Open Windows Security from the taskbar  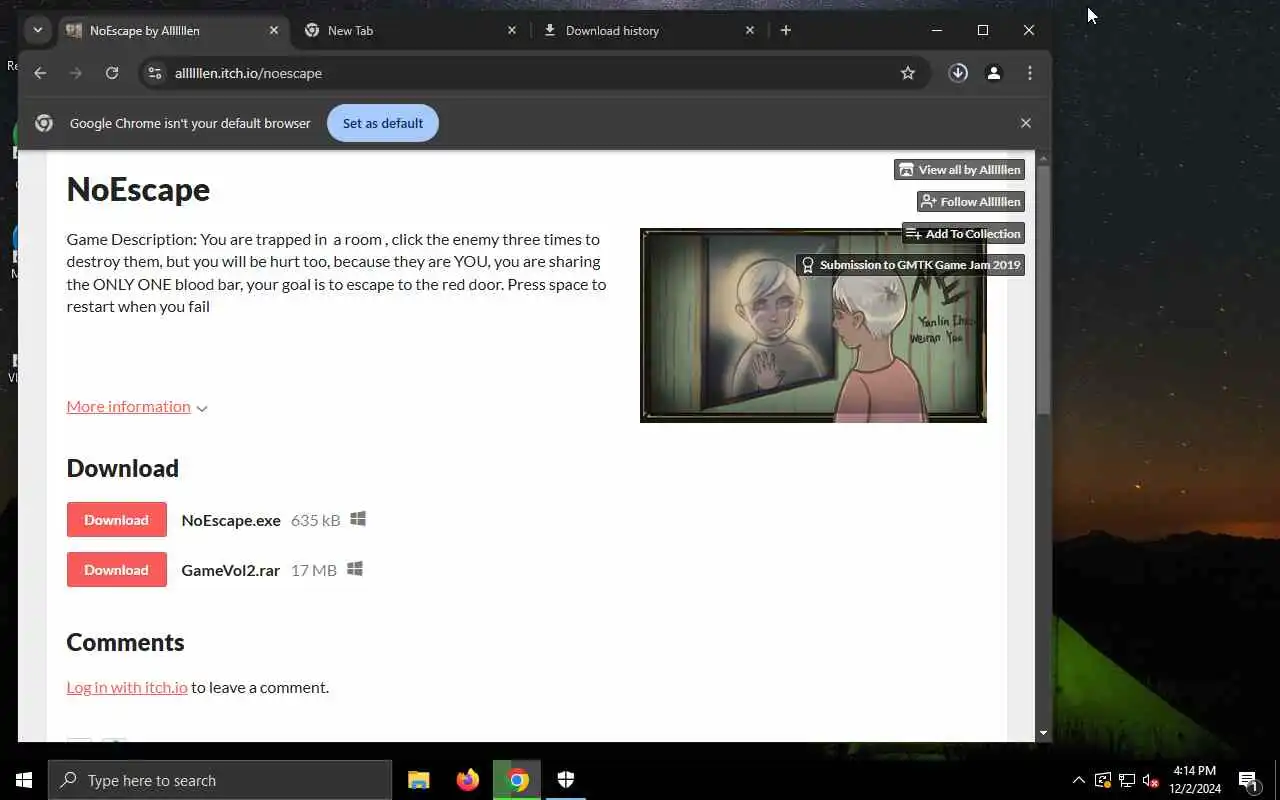click(x=566, y=780)
